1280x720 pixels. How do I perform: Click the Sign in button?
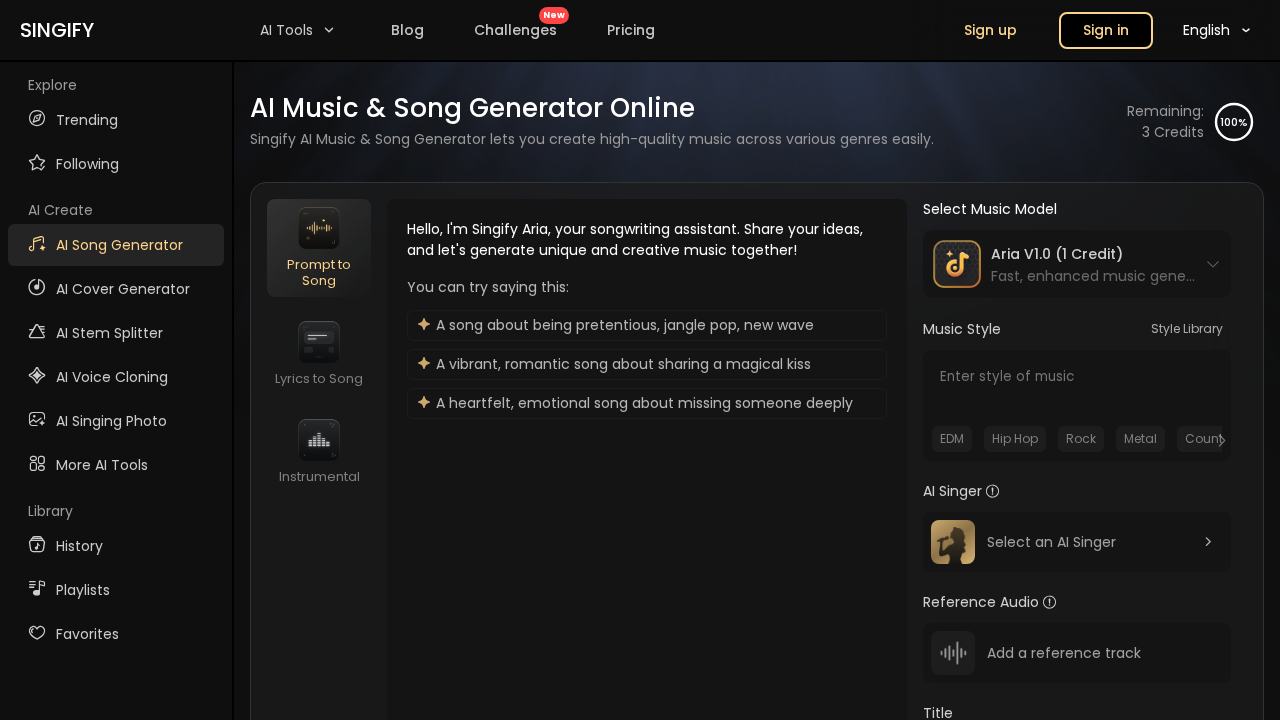click(x=1105, y=30)
